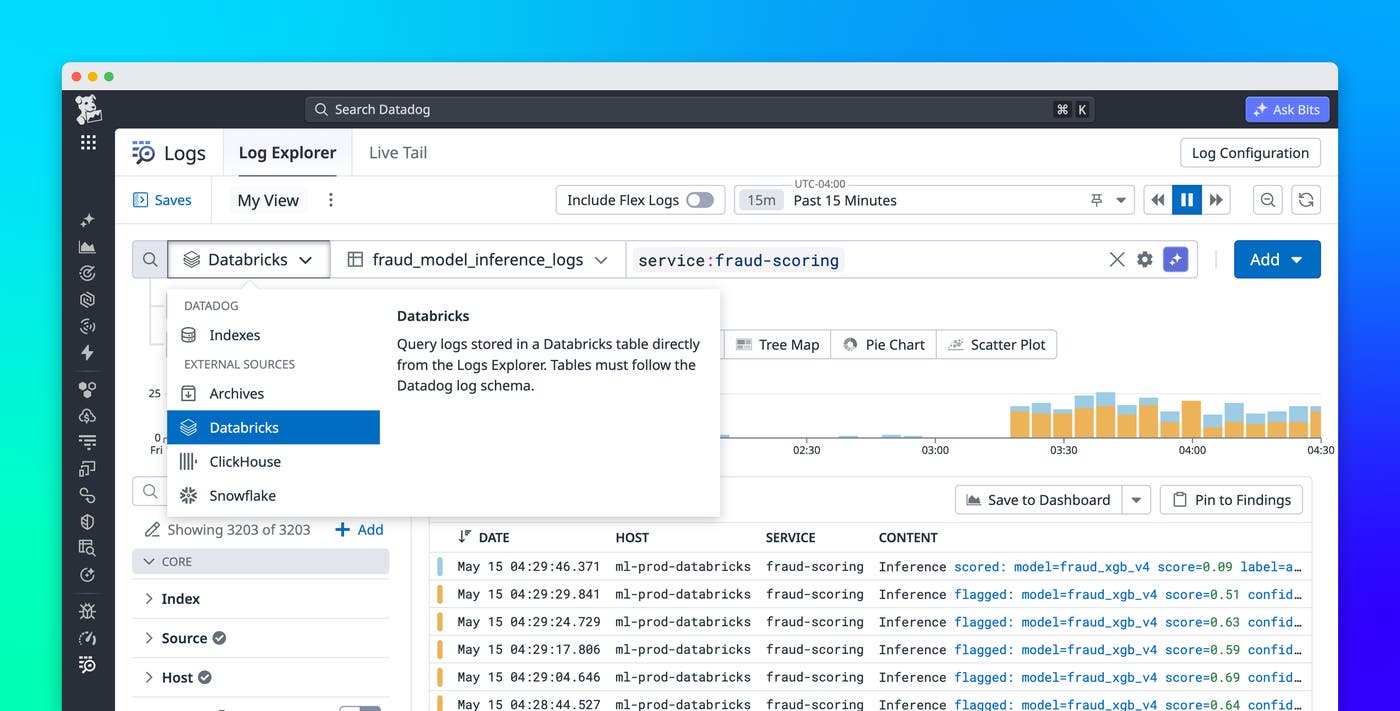Image resolution: width=1400 pixels, height=711 pixels.
Task: Open the gauge speedometer sidebar icon
Action: point(88,638)
